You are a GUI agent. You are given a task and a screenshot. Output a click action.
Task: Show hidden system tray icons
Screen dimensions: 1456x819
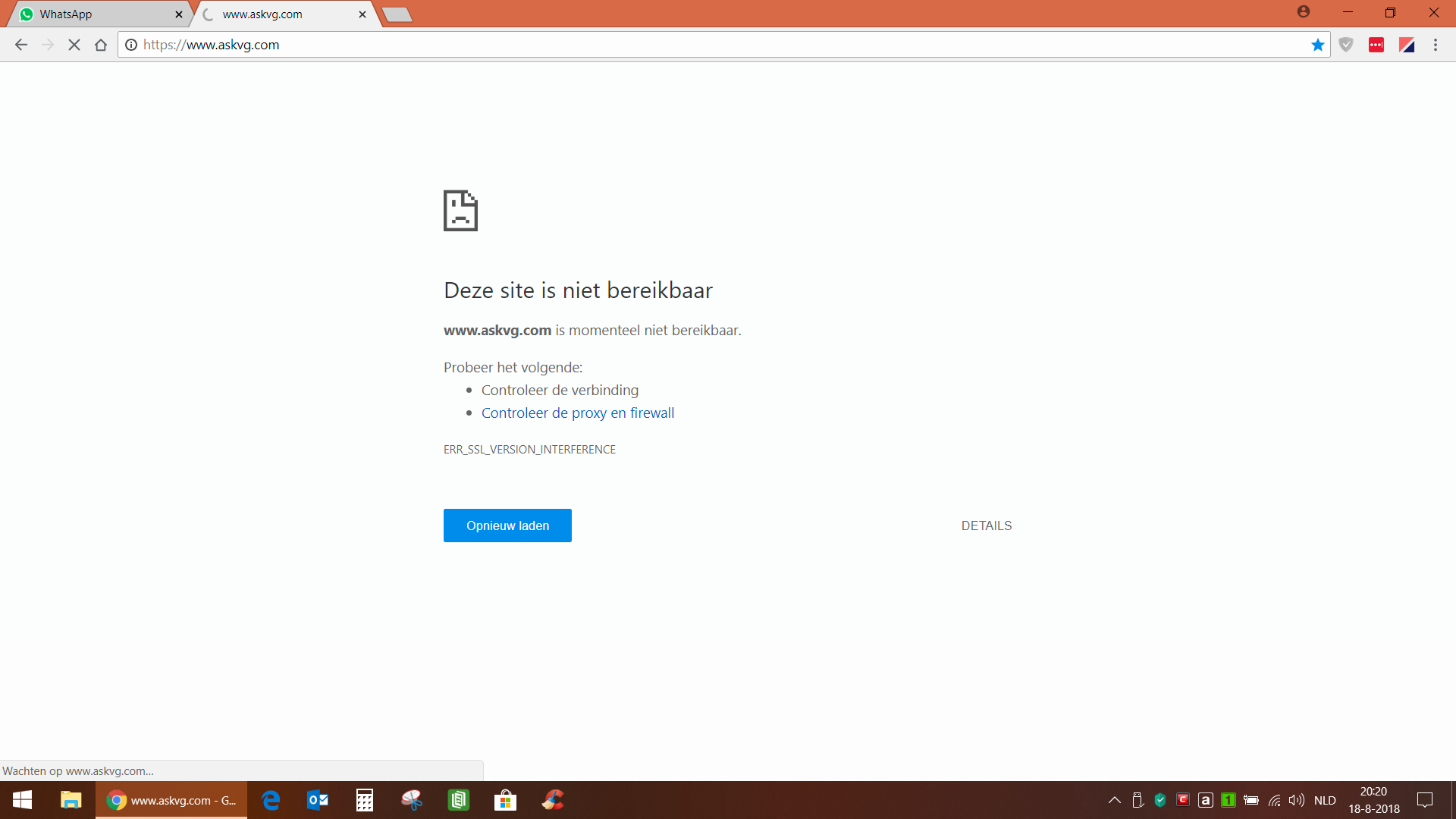click(1114, 800)
